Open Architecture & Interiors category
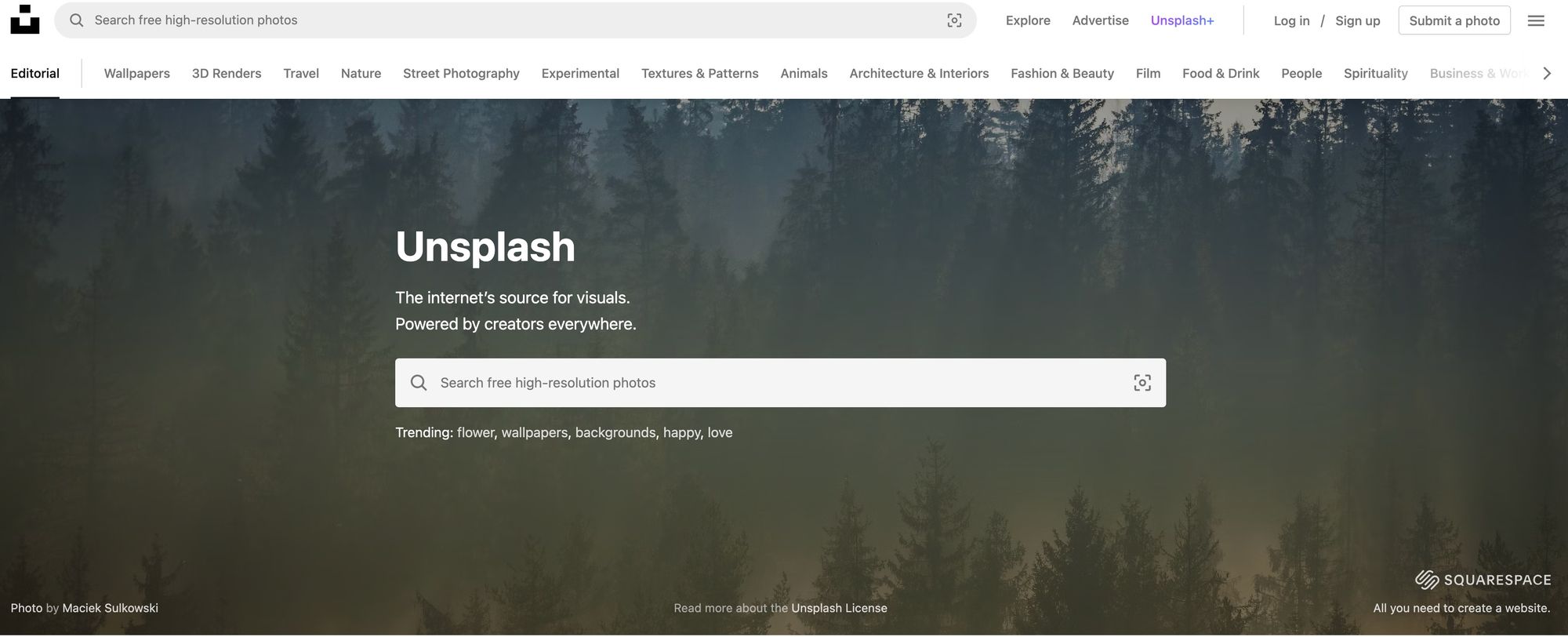Viewport: 1568px width, 637px height. click(x=919, y=73)
